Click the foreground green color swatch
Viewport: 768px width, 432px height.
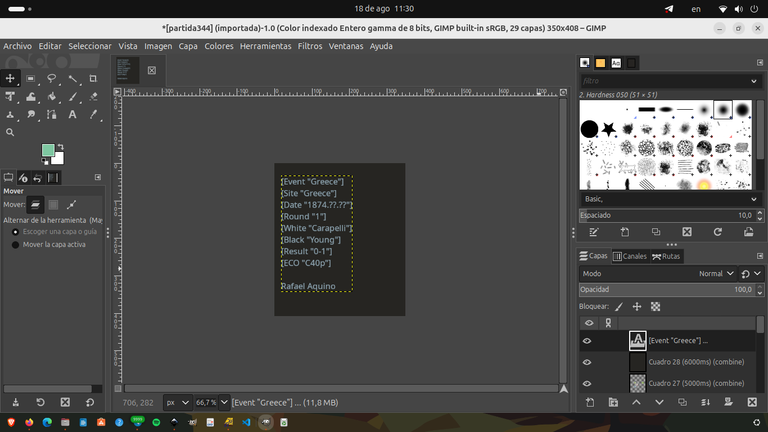(48, 150)
